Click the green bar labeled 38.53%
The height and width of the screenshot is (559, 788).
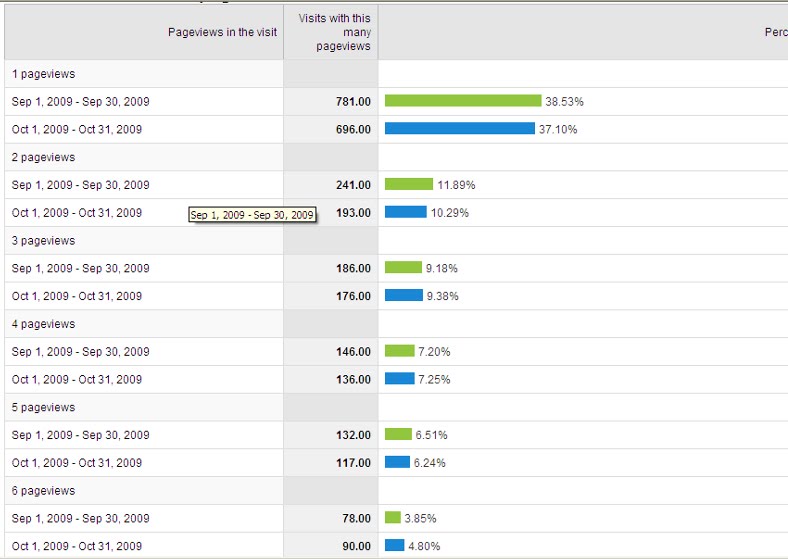coord(463,101)
